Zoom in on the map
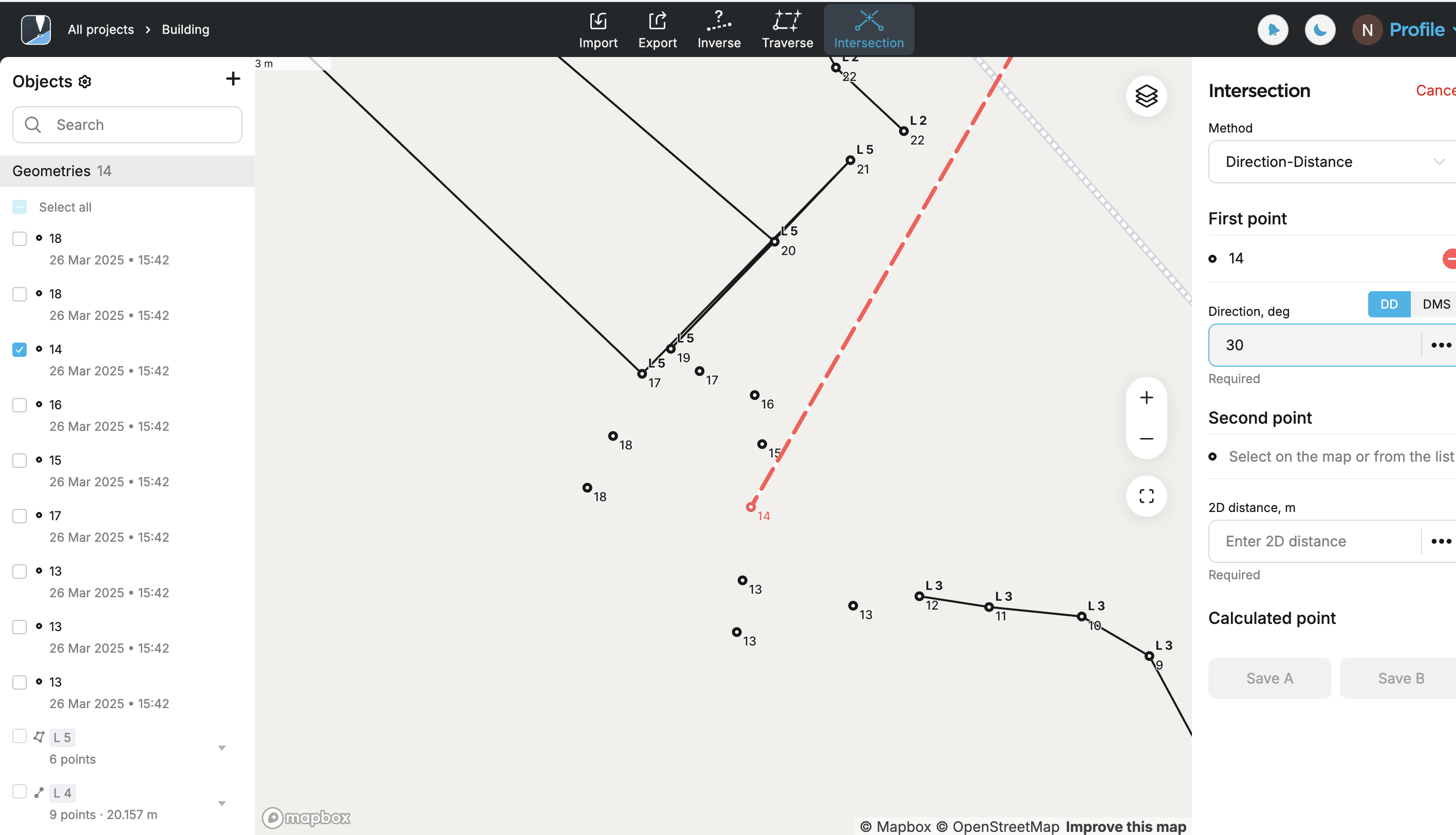1456x835 pixels. click(x=1146, y=397)
